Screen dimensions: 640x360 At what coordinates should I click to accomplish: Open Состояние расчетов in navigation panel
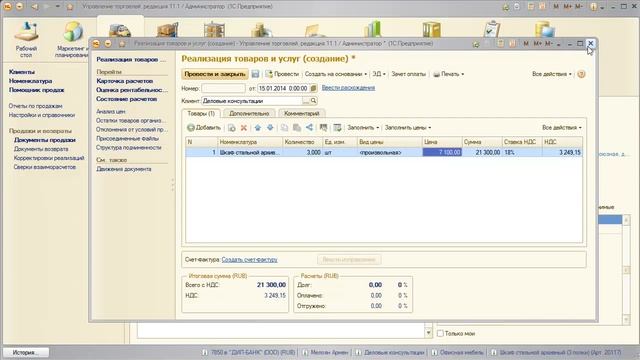point(127,99)
